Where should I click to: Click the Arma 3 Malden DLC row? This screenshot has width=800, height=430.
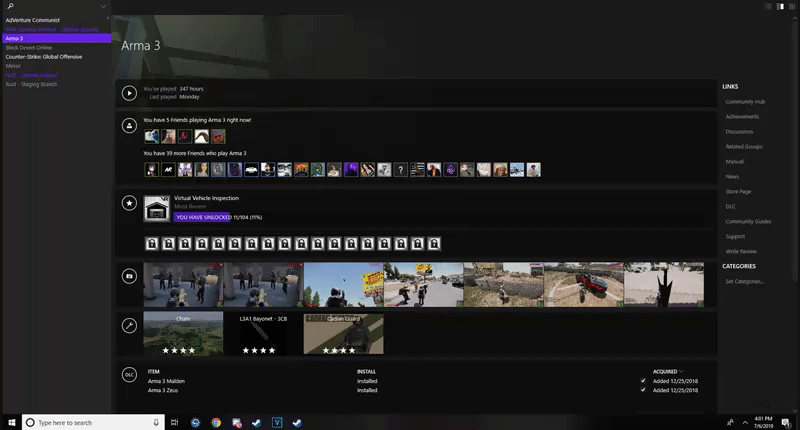pos(423,381)
